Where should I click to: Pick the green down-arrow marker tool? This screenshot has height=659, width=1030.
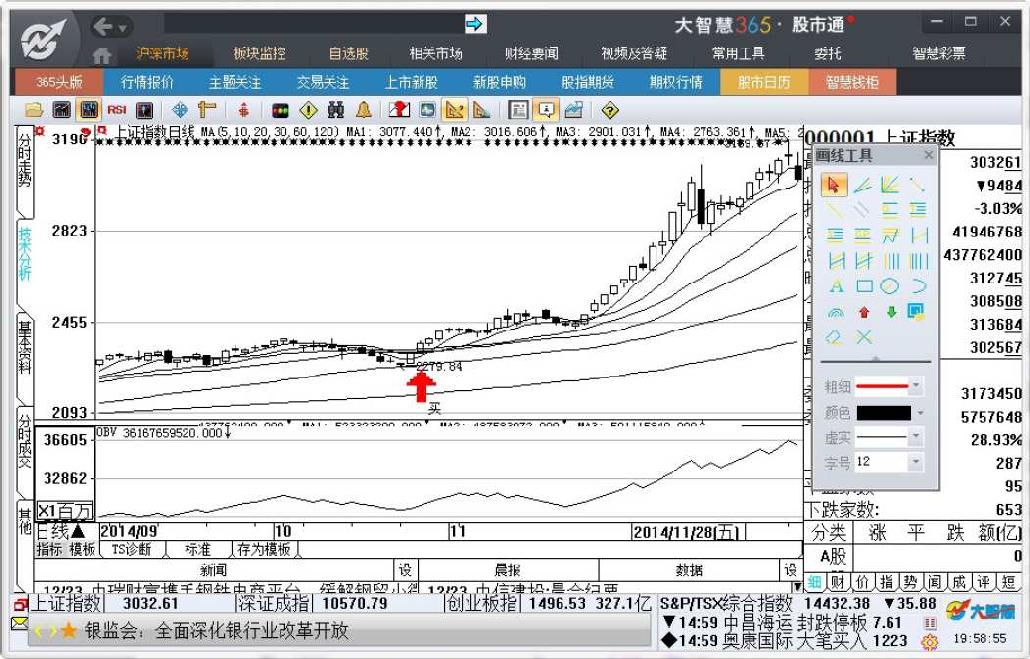click(x=891, y=311)
